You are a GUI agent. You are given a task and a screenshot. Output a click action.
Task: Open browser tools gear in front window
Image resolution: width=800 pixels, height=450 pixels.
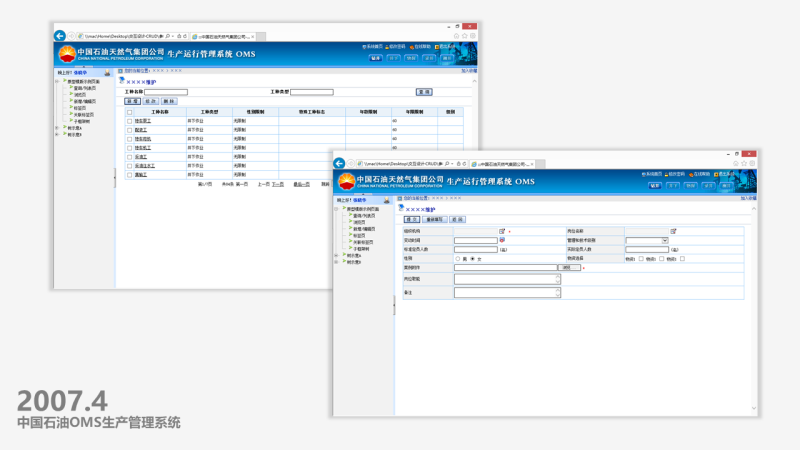(x=752, y=163)
